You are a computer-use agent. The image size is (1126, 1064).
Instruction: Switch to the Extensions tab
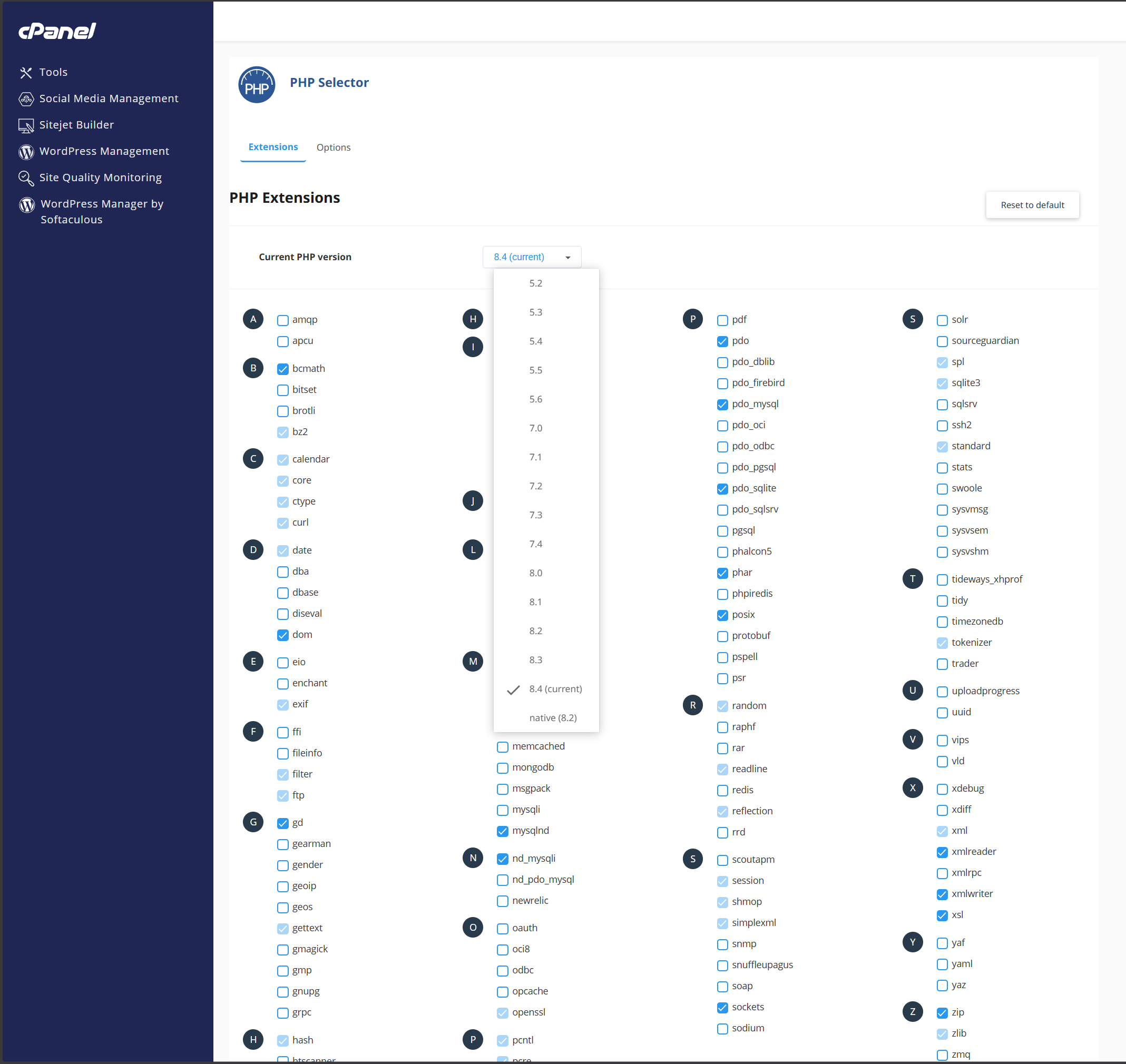(273, 147)
